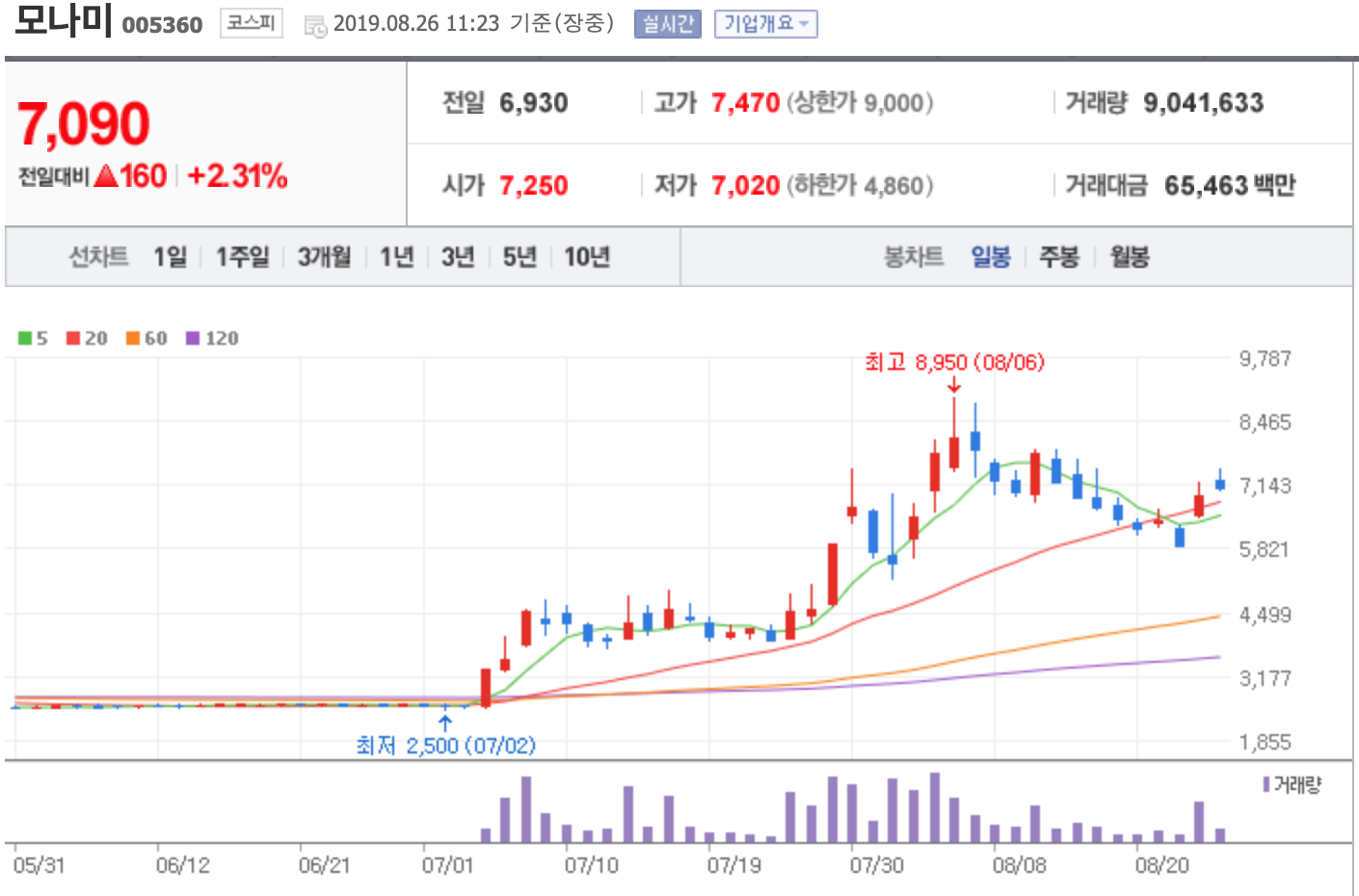Click the calendar-clock icon beside the timestamp

pyautogui.click(x=315, y=26)
